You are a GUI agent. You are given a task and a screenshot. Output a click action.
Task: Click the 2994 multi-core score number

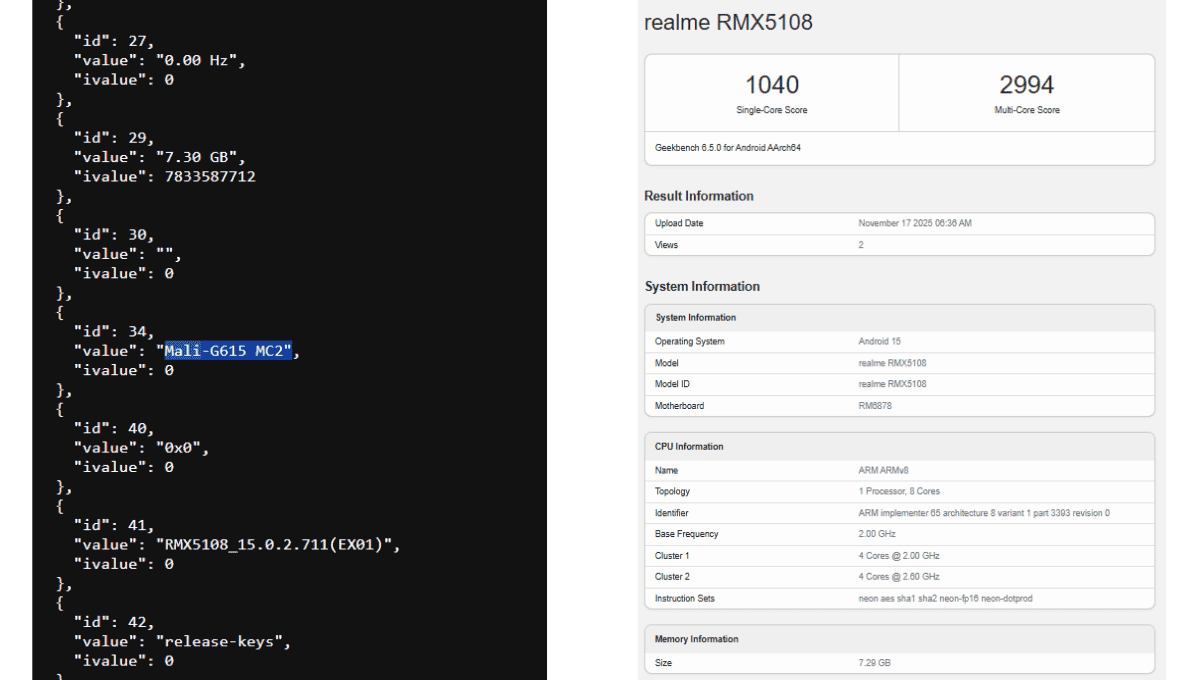(1027, 85)
